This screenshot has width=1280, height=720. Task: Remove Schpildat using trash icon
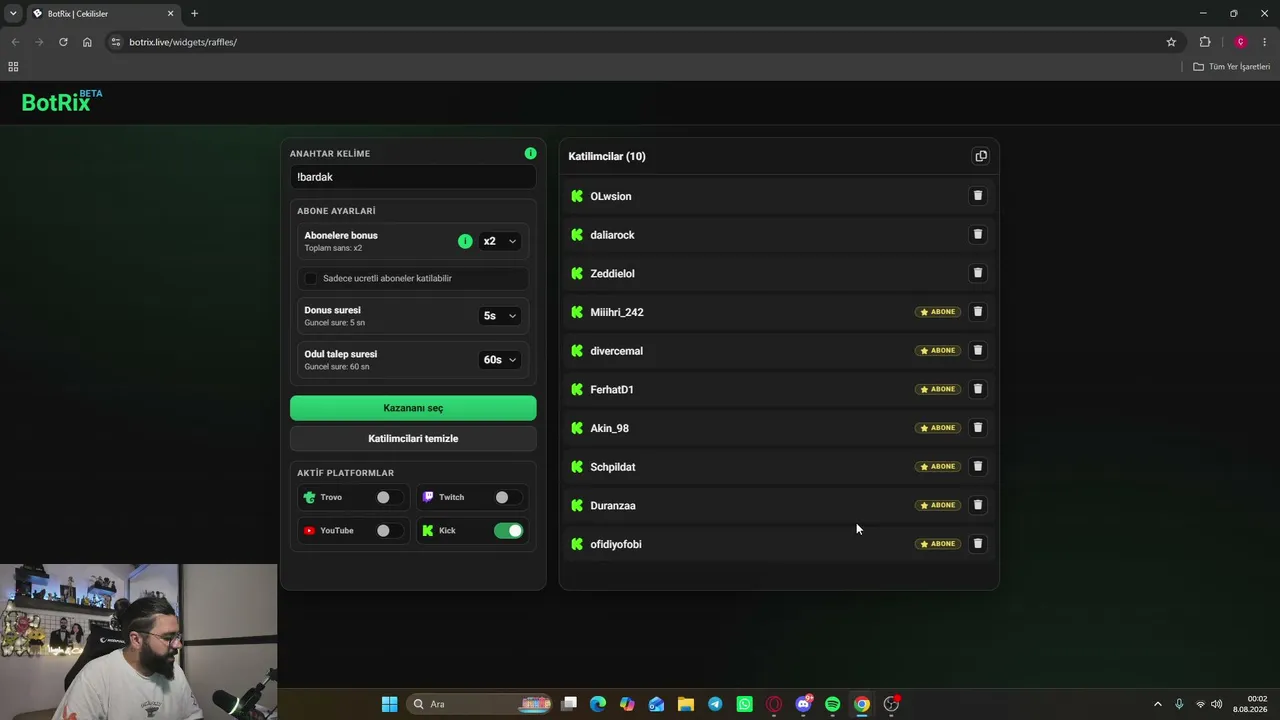coord(978,466)
